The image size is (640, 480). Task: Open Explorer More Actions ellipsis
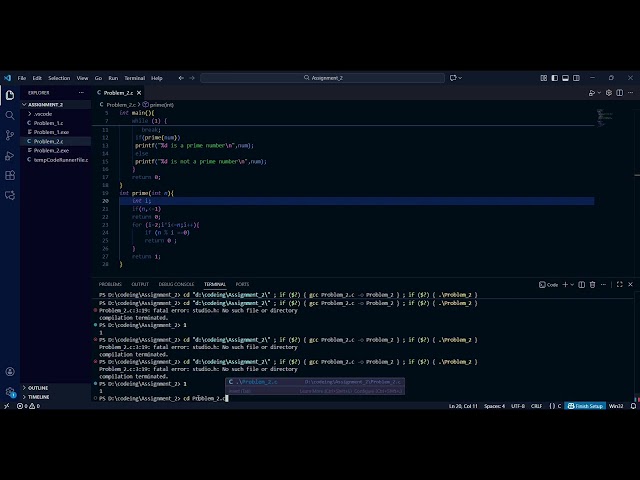pyautogui.click(x=81, y=93)
